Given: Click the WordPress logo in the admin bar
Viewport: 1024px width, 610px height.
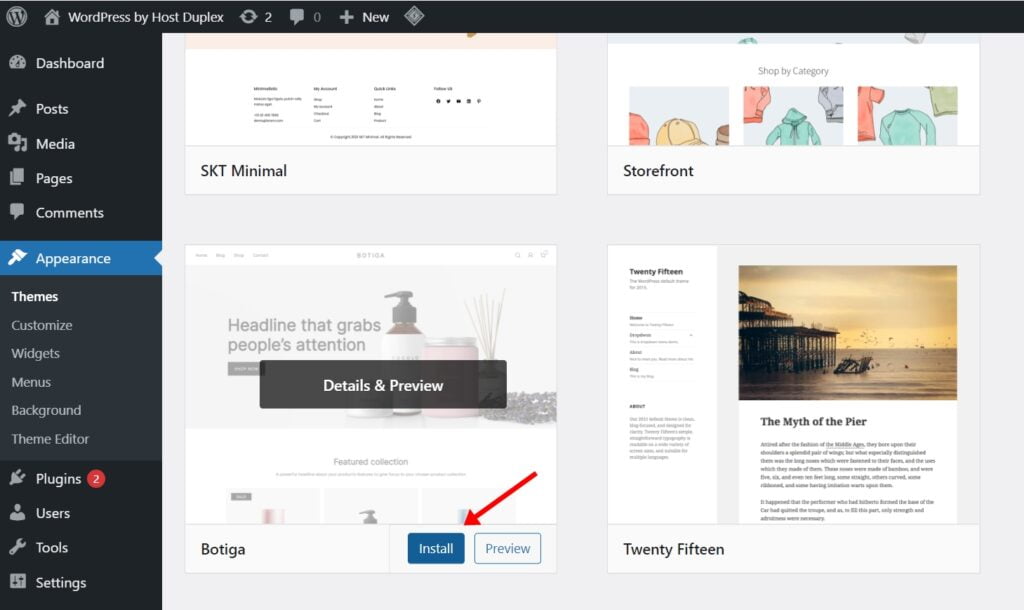Looking at the screenshot, I should tap(15, 15).
